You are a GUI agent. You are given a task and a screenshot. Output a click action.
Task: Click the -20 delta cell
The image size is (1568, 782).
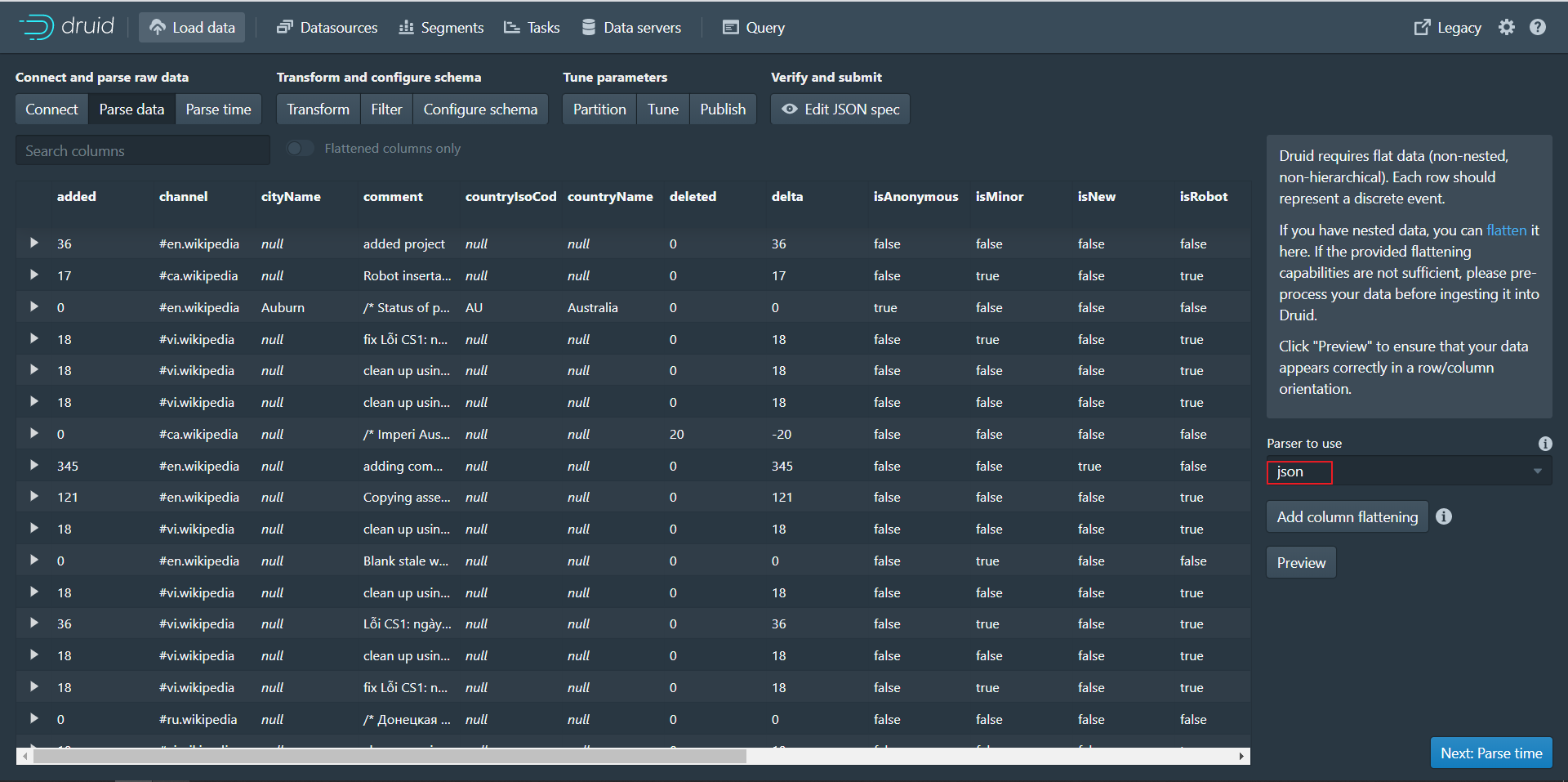(782, 434)
